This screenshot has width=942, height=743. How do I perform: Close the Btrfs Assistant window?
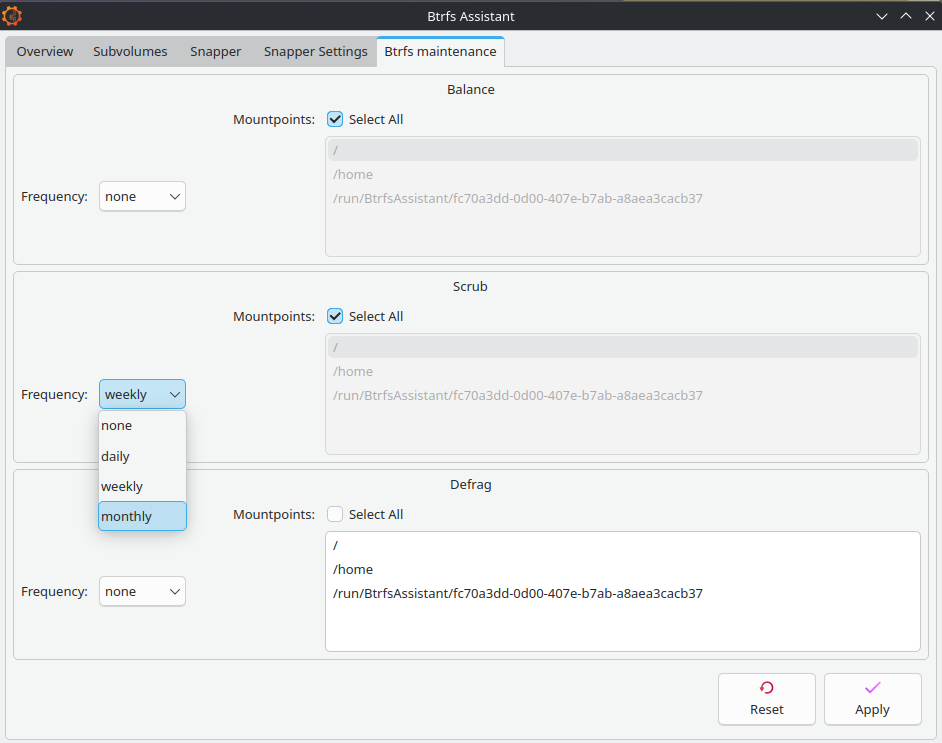click(930, 16)
